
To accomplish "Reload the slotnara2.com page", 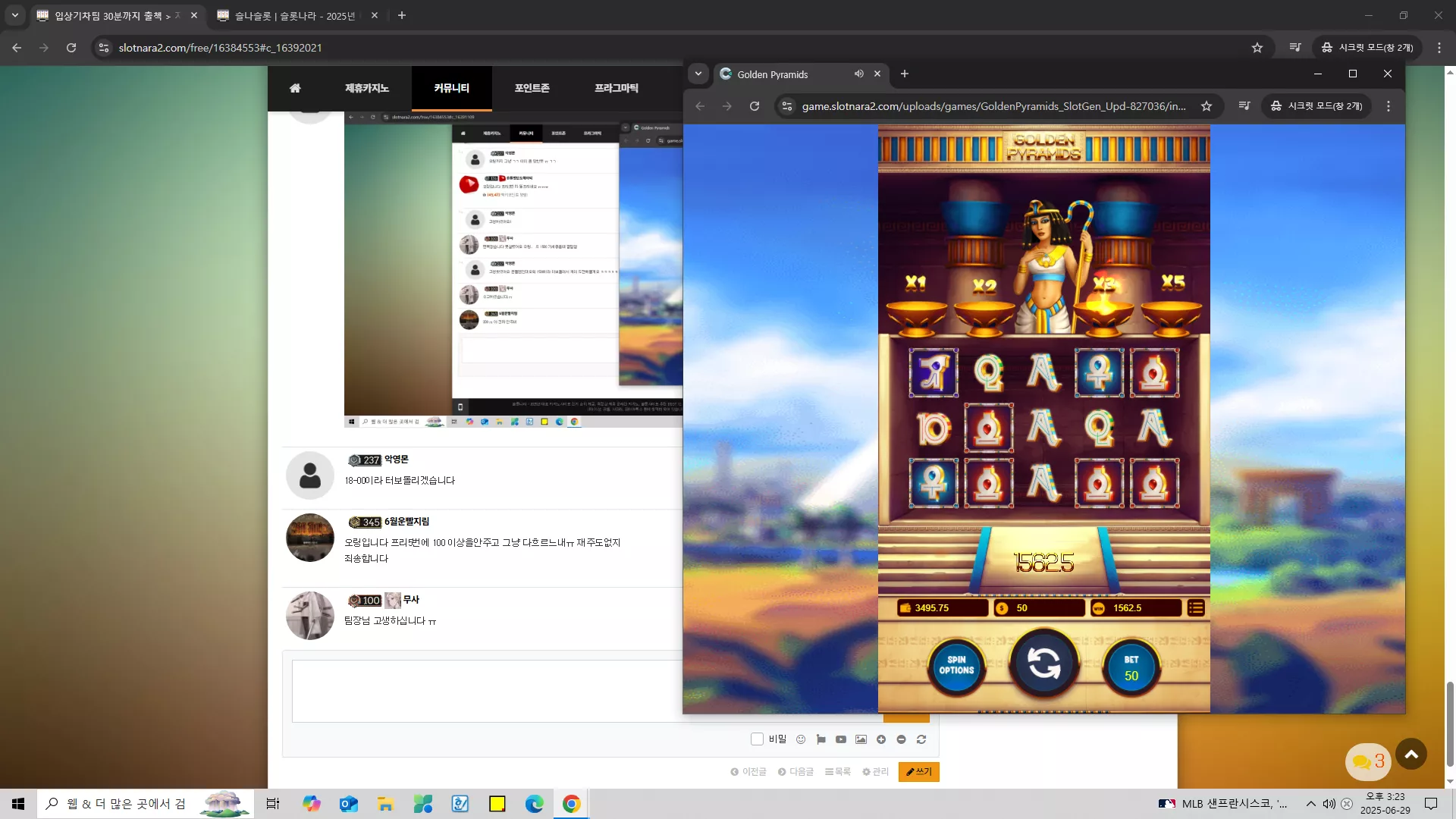I will tap(71, 48).
